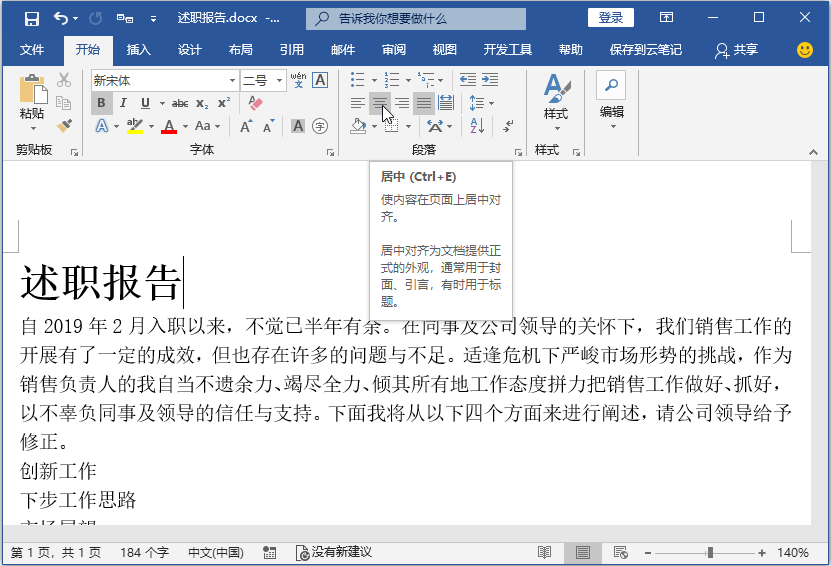The image size is (831, 566).
Task: Switch to the 开发工具 ribbon tab
Action: point(508,50)
